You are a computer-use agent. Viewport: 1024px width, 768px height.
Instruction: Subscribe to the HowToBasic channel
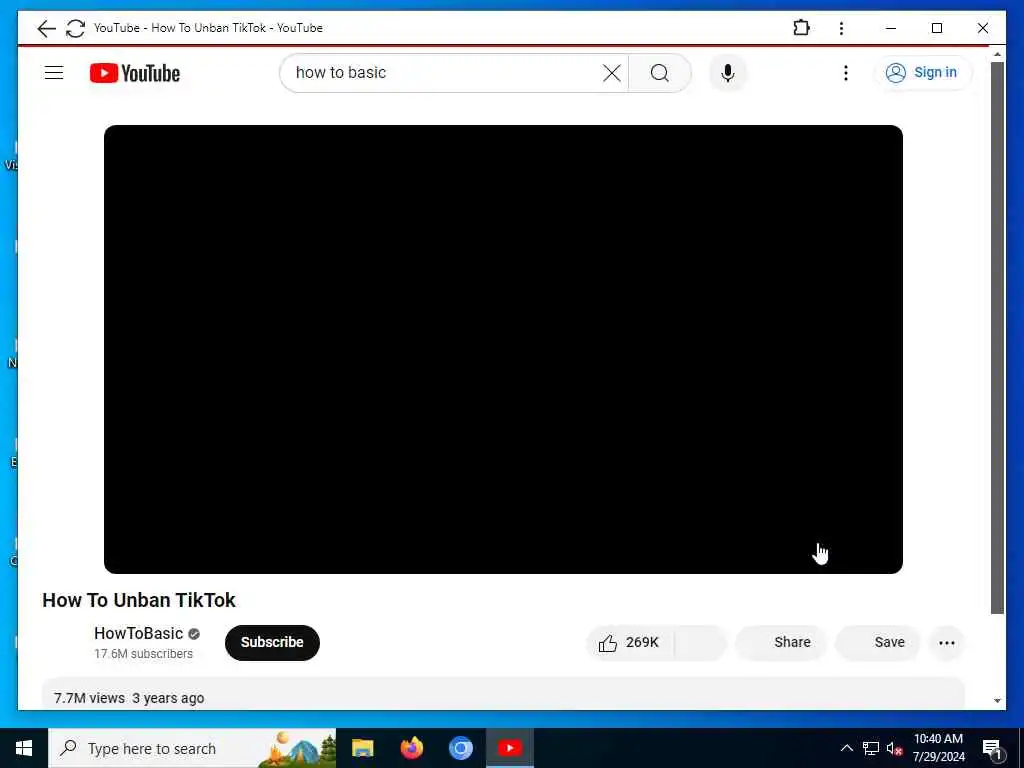tap(272, 643)
